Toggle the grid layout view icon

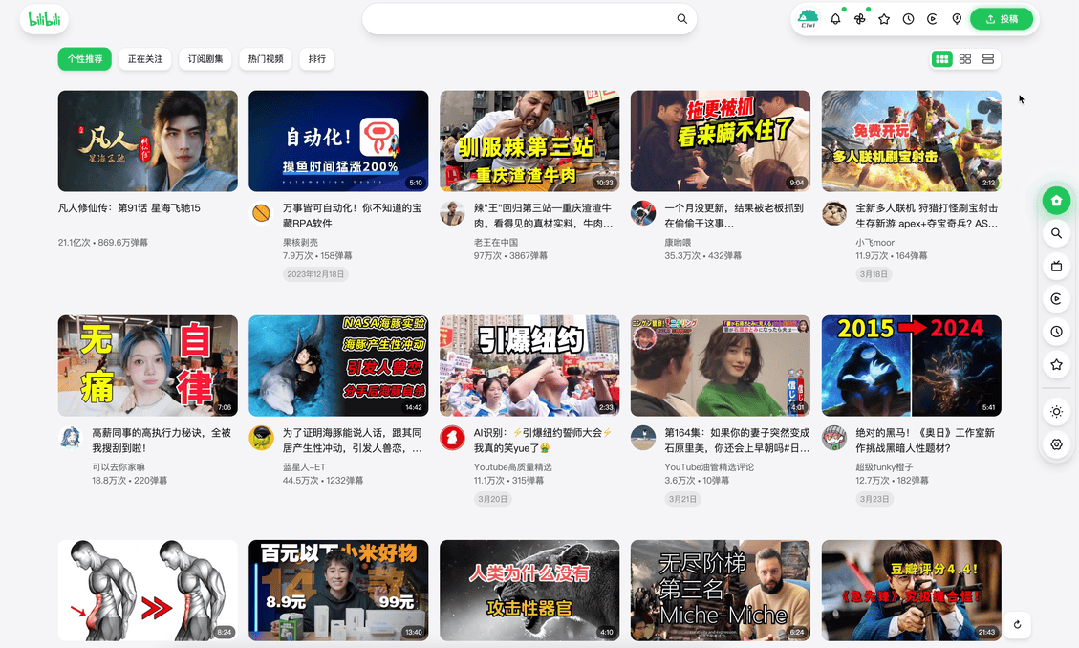pyautogui.click(x=941, y=59)
